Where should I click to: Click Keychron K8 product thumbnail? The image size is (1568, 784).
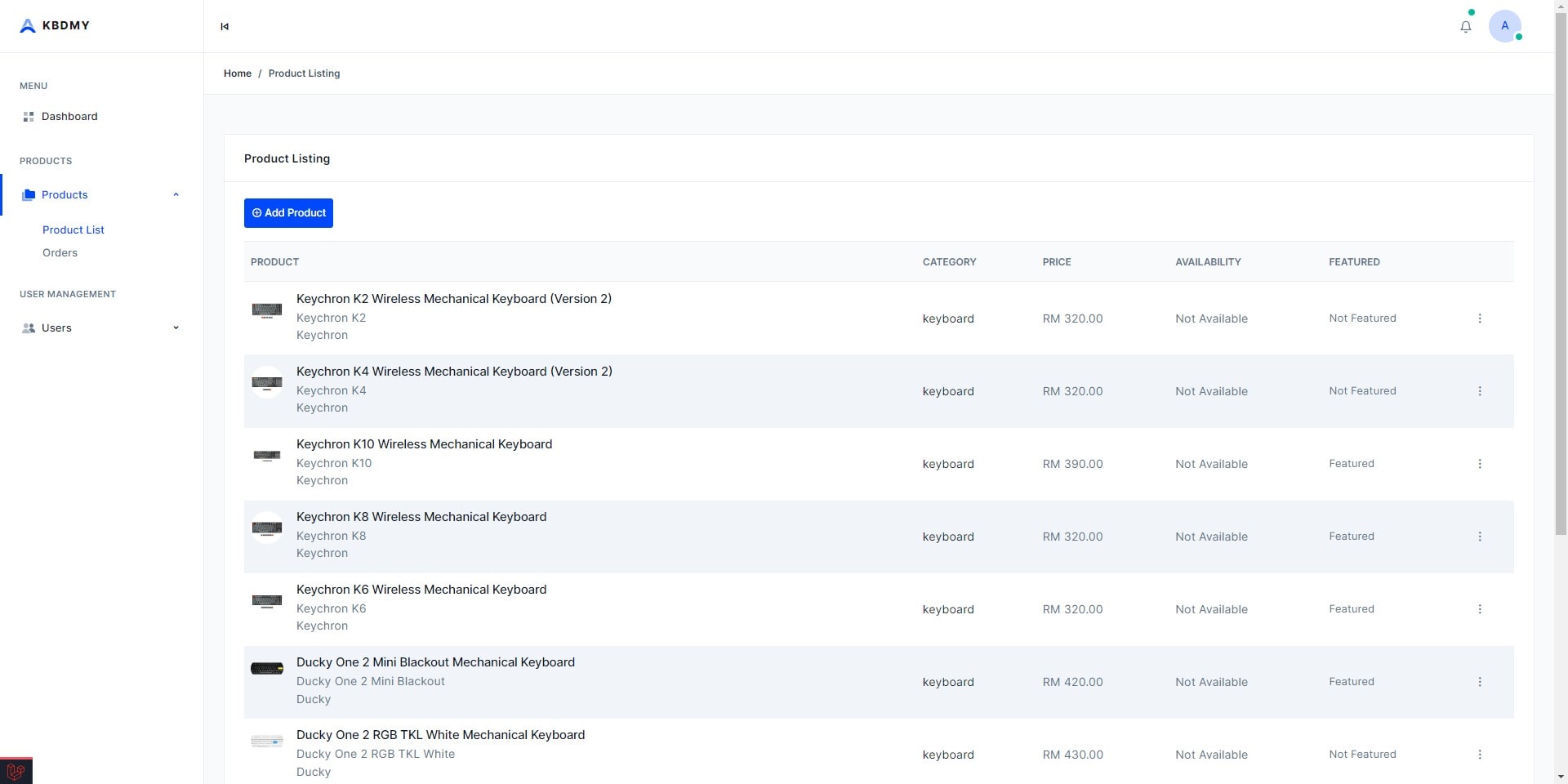tap(267, 528)
